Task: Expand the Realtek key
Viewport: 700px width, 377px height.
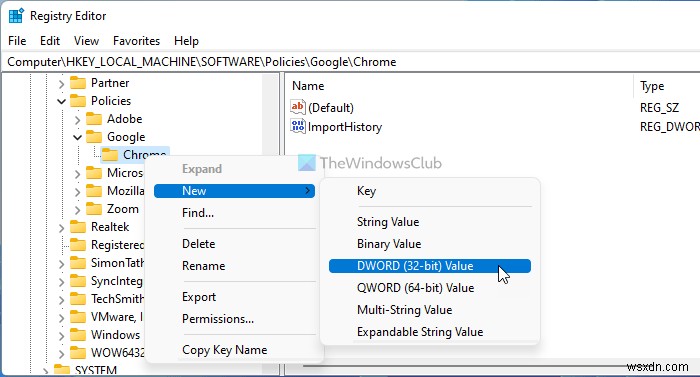Action: (x=61, y=228)
